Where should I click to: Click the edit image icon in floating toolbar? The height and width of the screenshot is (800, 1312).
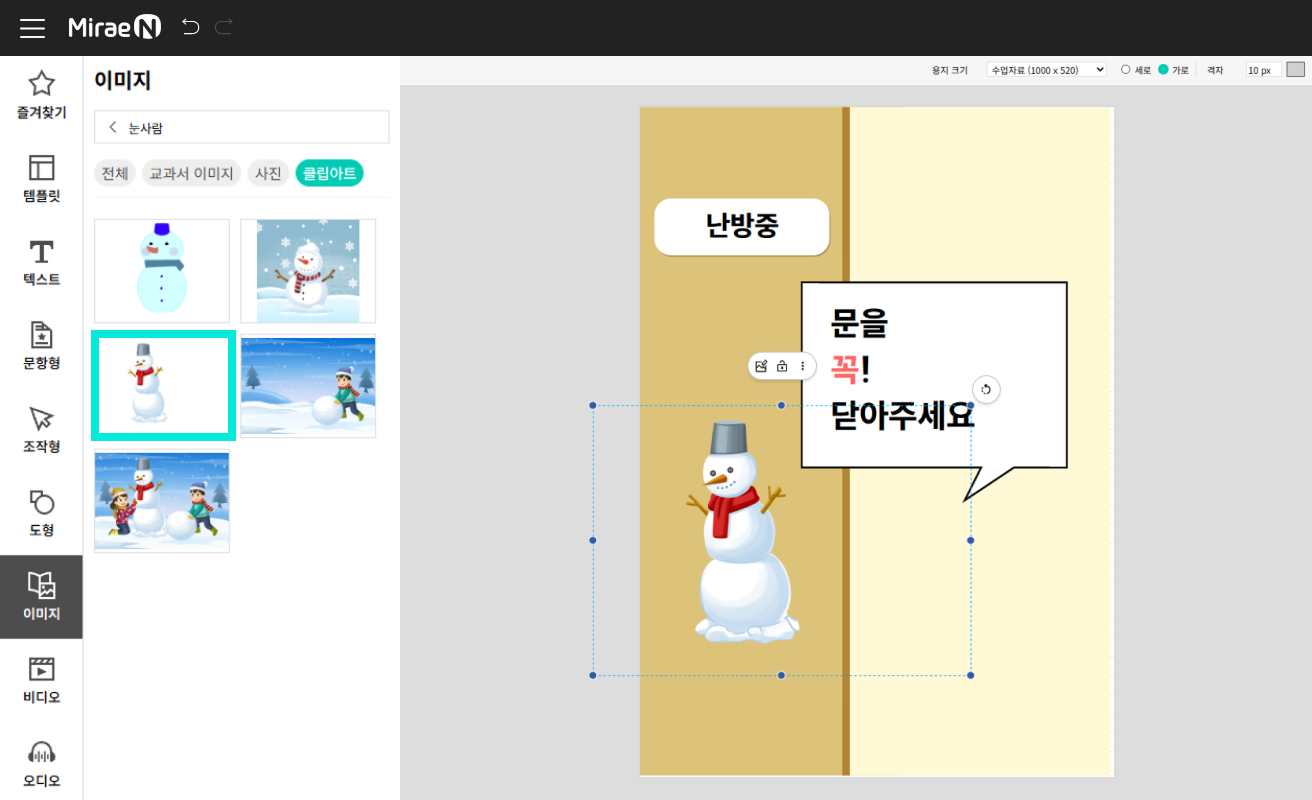(761, 366)
